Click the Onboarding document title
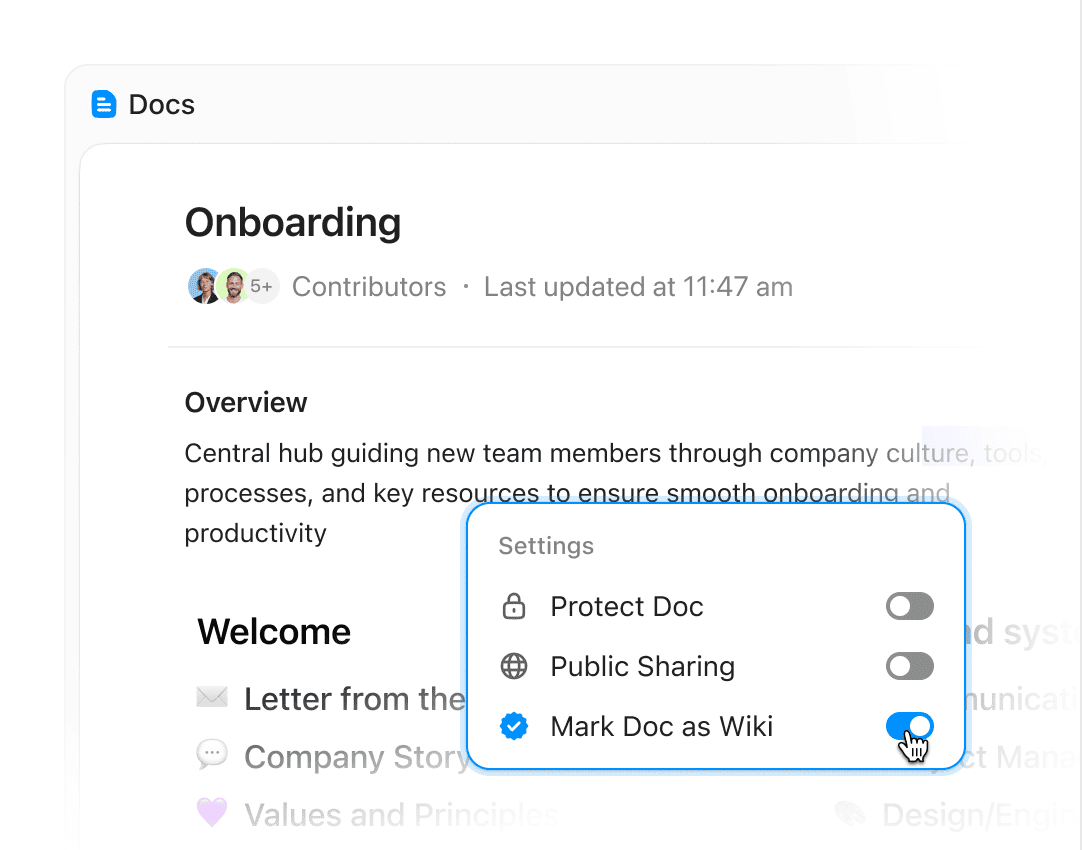 [293, 222]
